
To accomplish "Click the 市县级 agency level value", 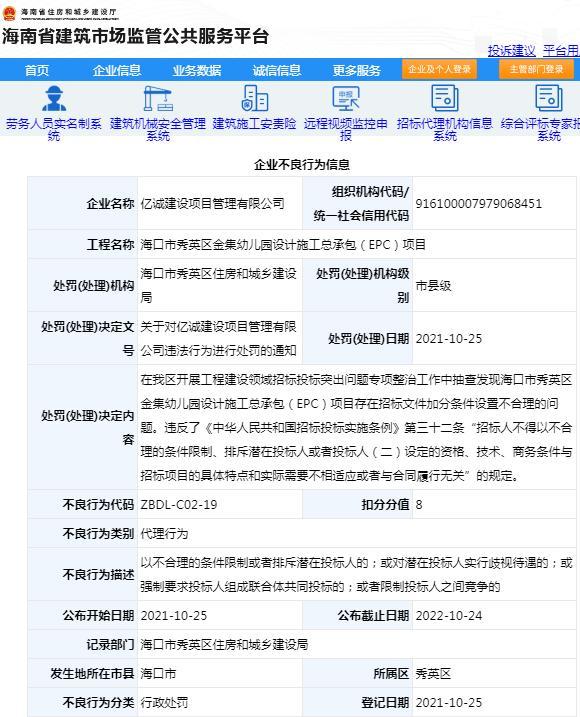I will [x=433, y=286].
